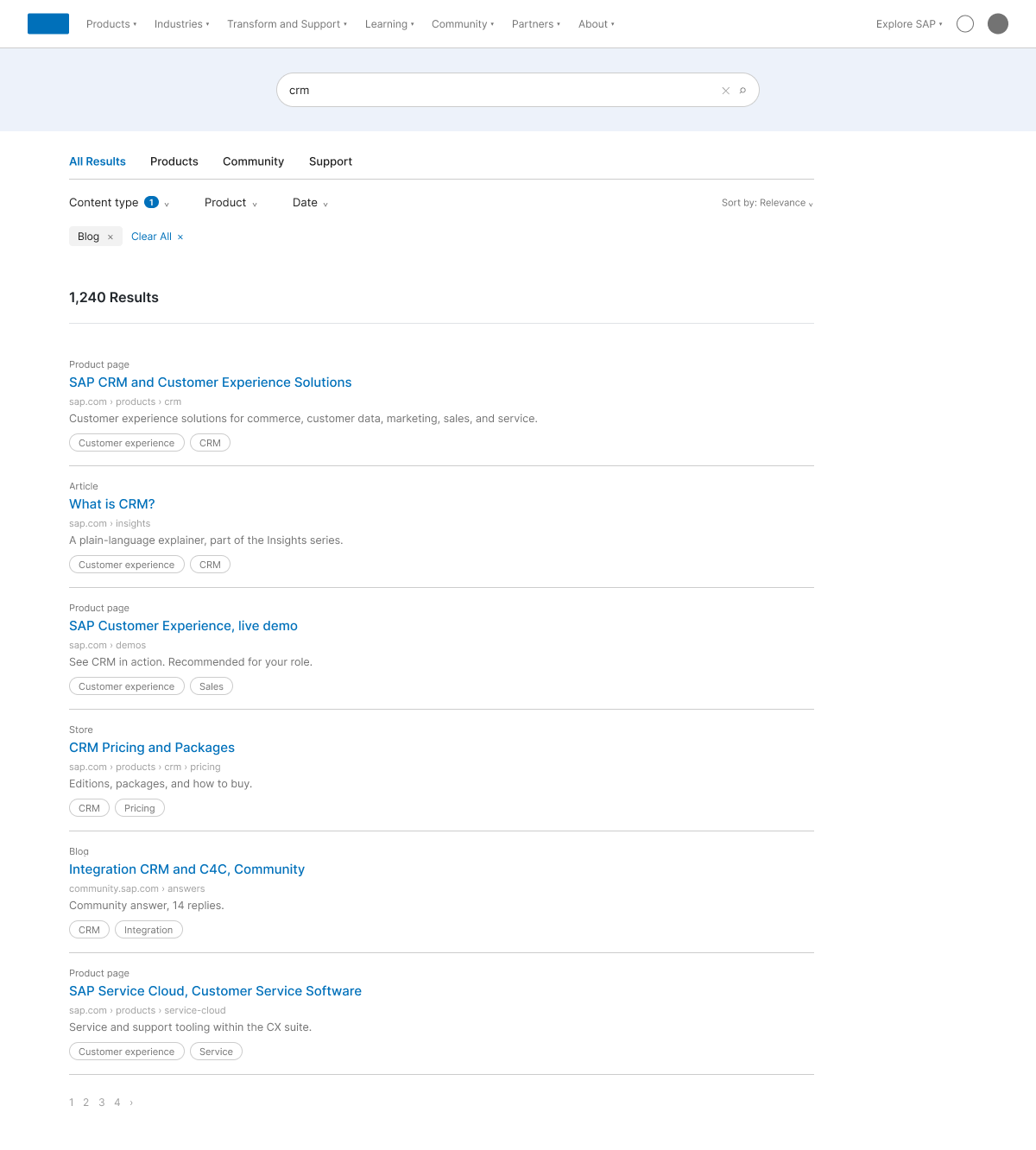This screenshot has width=1036, height=1150.
Task: Click the Service tag chip
Action: pyautogui.click(x=216, y=1052)
